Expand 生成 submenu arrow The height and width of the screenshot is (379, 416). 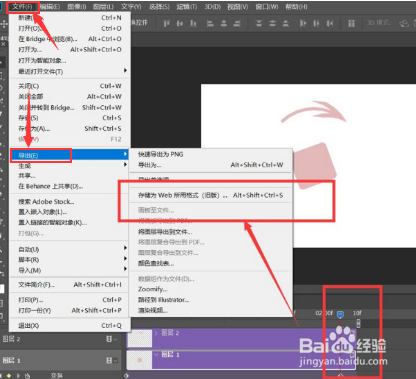pos(125,164)
